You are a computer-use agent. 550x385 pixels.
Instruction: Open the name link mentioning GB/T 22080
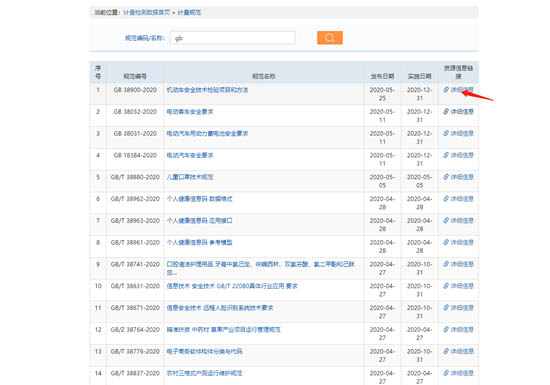point(232,286)
